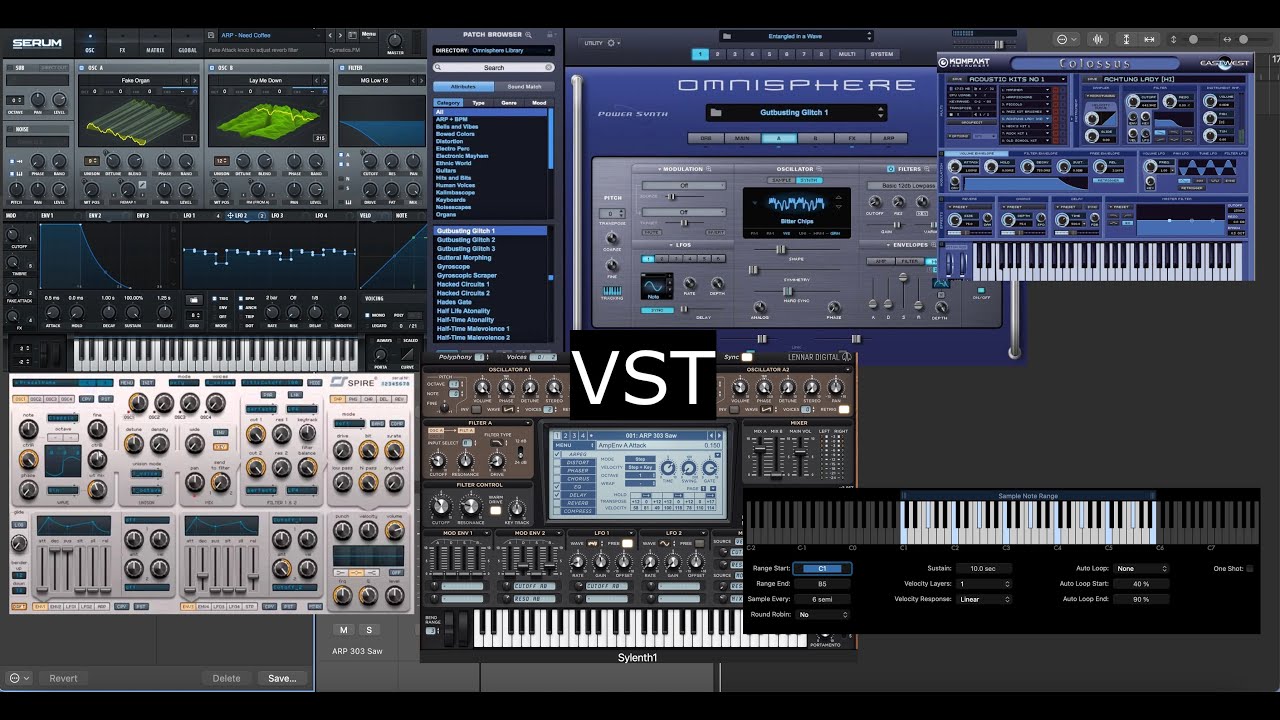
Task: Open the Omnisphere Basic 12db Lowpass dropdown
Action: pos(902,185)
